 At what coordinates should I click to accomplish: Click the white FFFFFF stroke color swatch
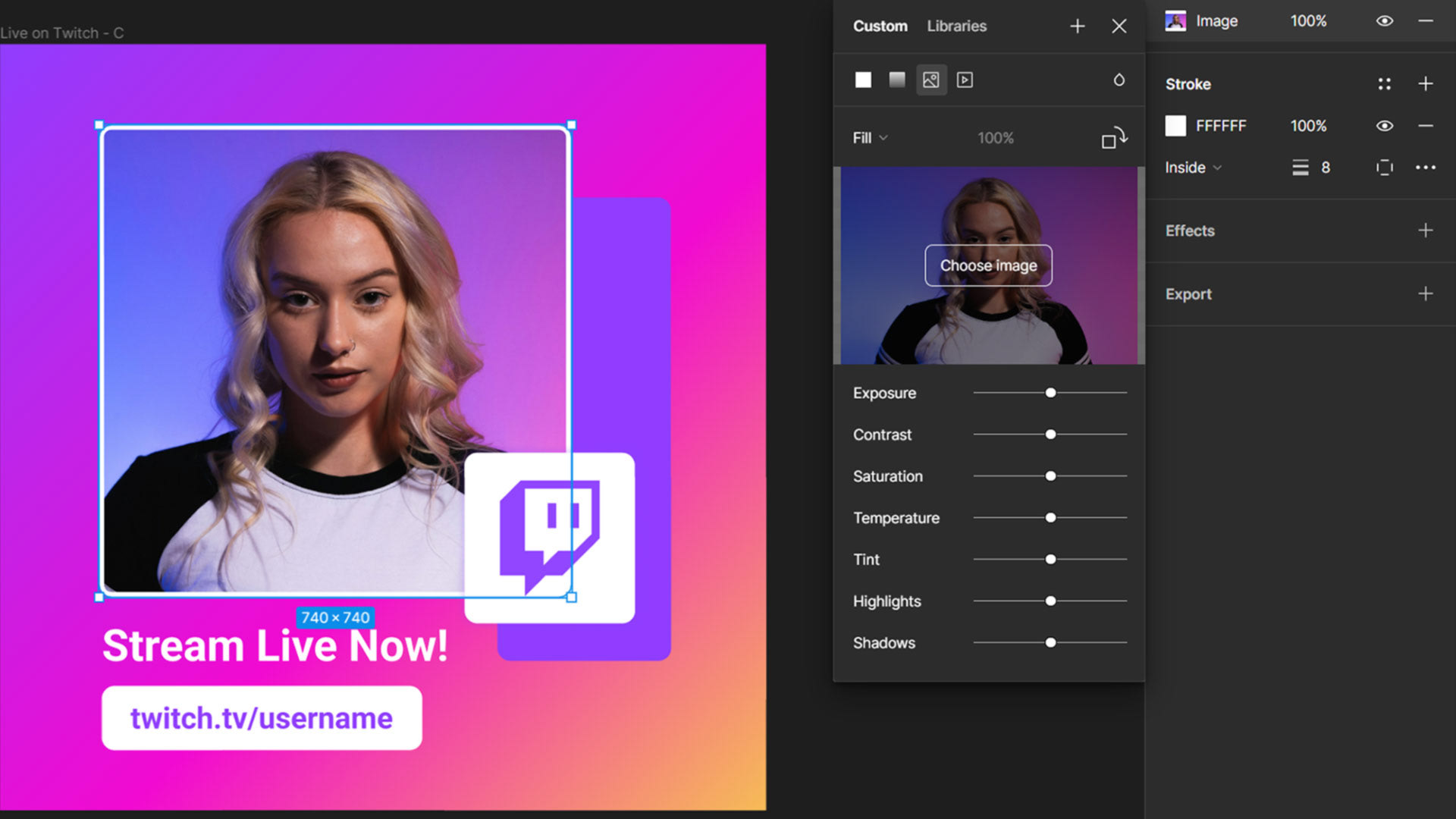[1175, 126]
